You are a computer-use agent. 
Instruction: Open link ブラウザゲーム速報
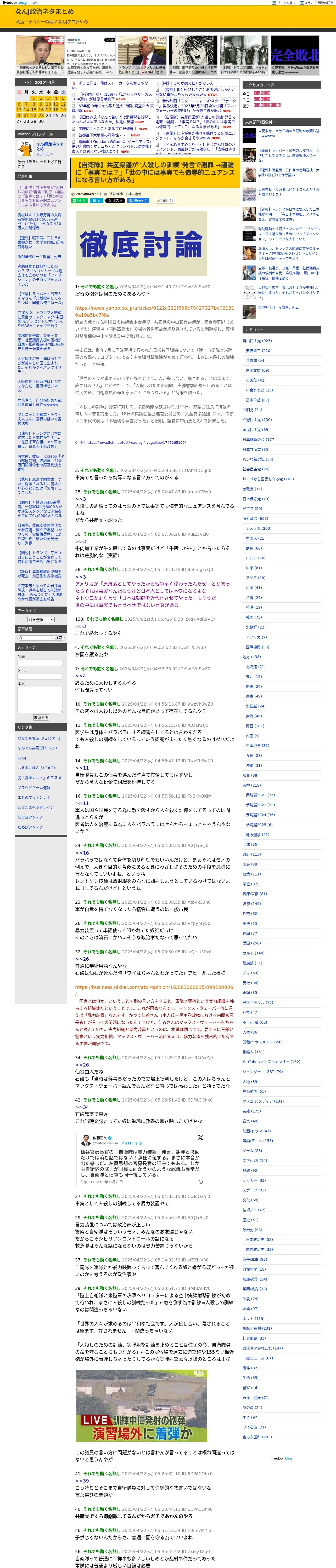point(33,788)
